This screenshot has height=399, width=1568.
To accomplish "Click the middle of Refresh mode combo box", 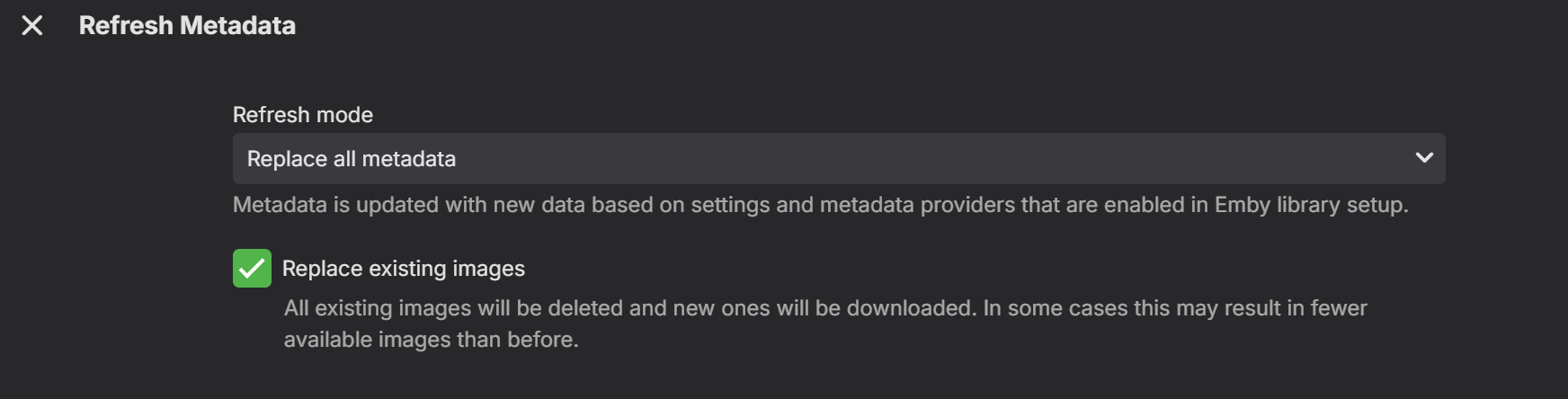I will coord(838,158).
